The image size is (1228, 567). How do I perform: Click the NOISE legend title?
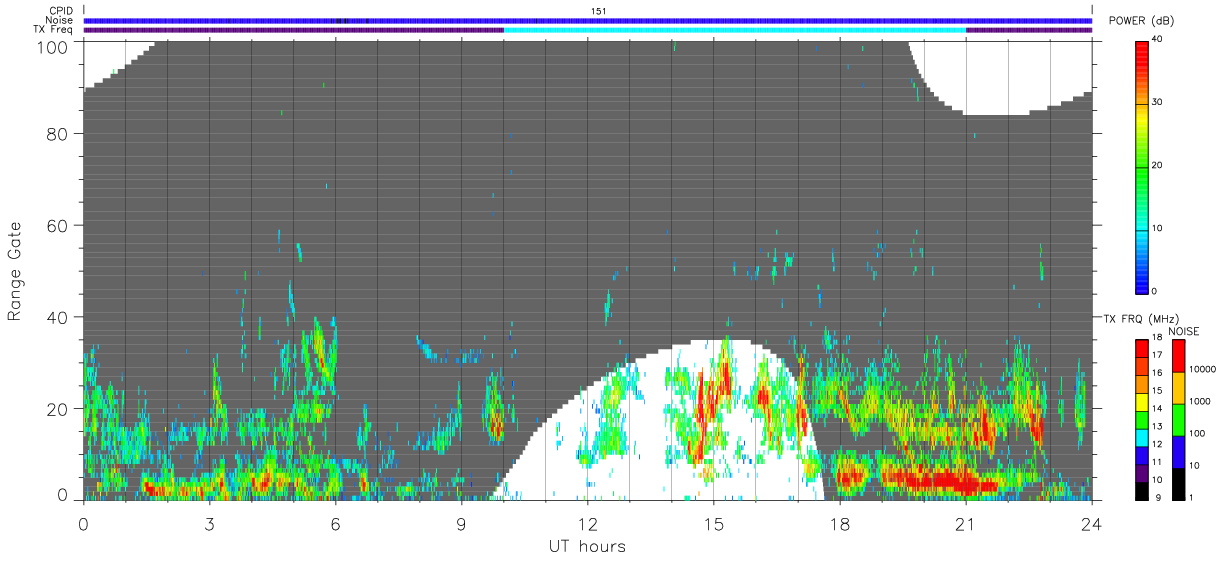pyautogui.click(x=1183, y=331)
